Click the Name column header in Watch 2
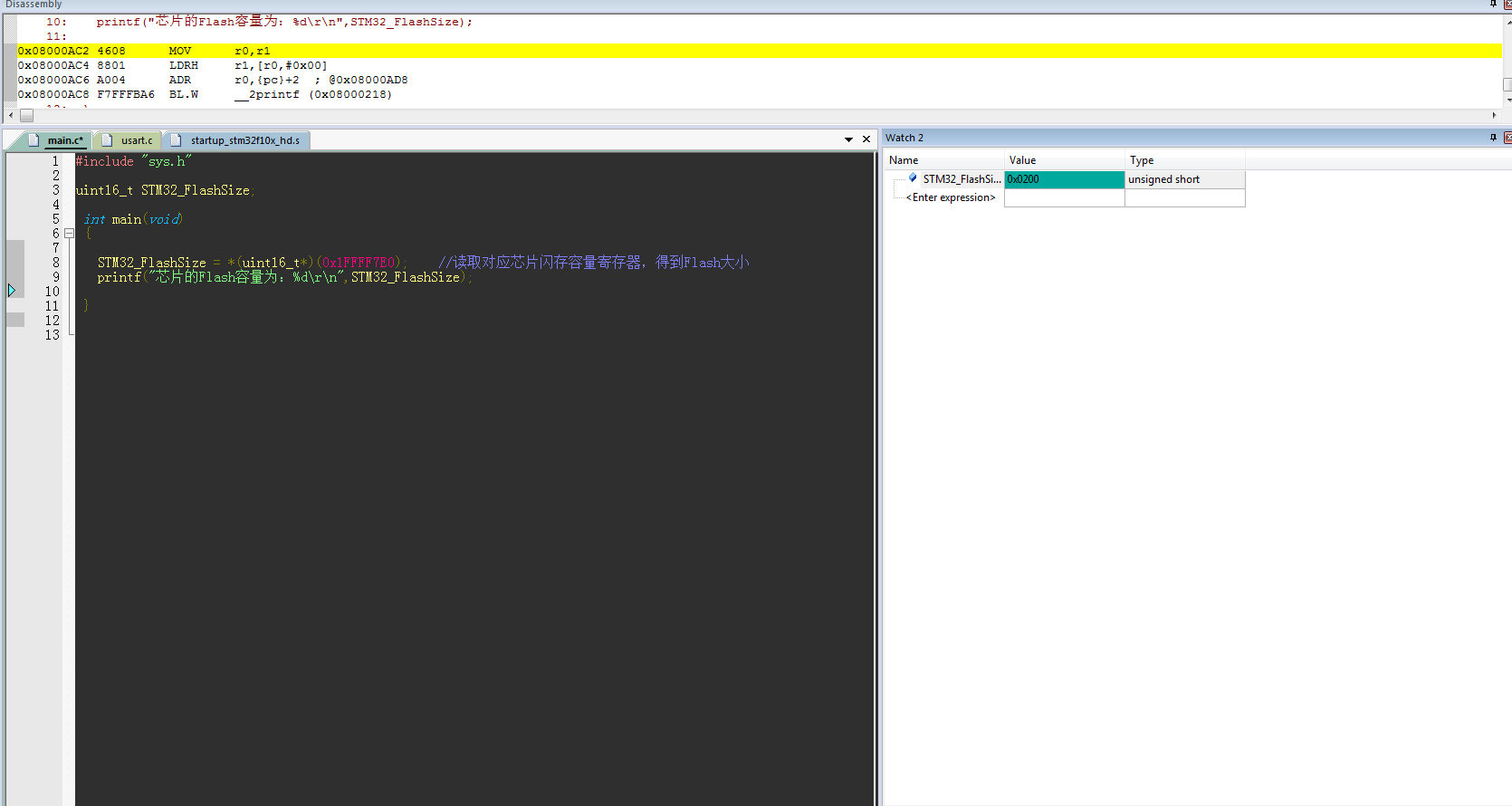 (x=943, y=160)
